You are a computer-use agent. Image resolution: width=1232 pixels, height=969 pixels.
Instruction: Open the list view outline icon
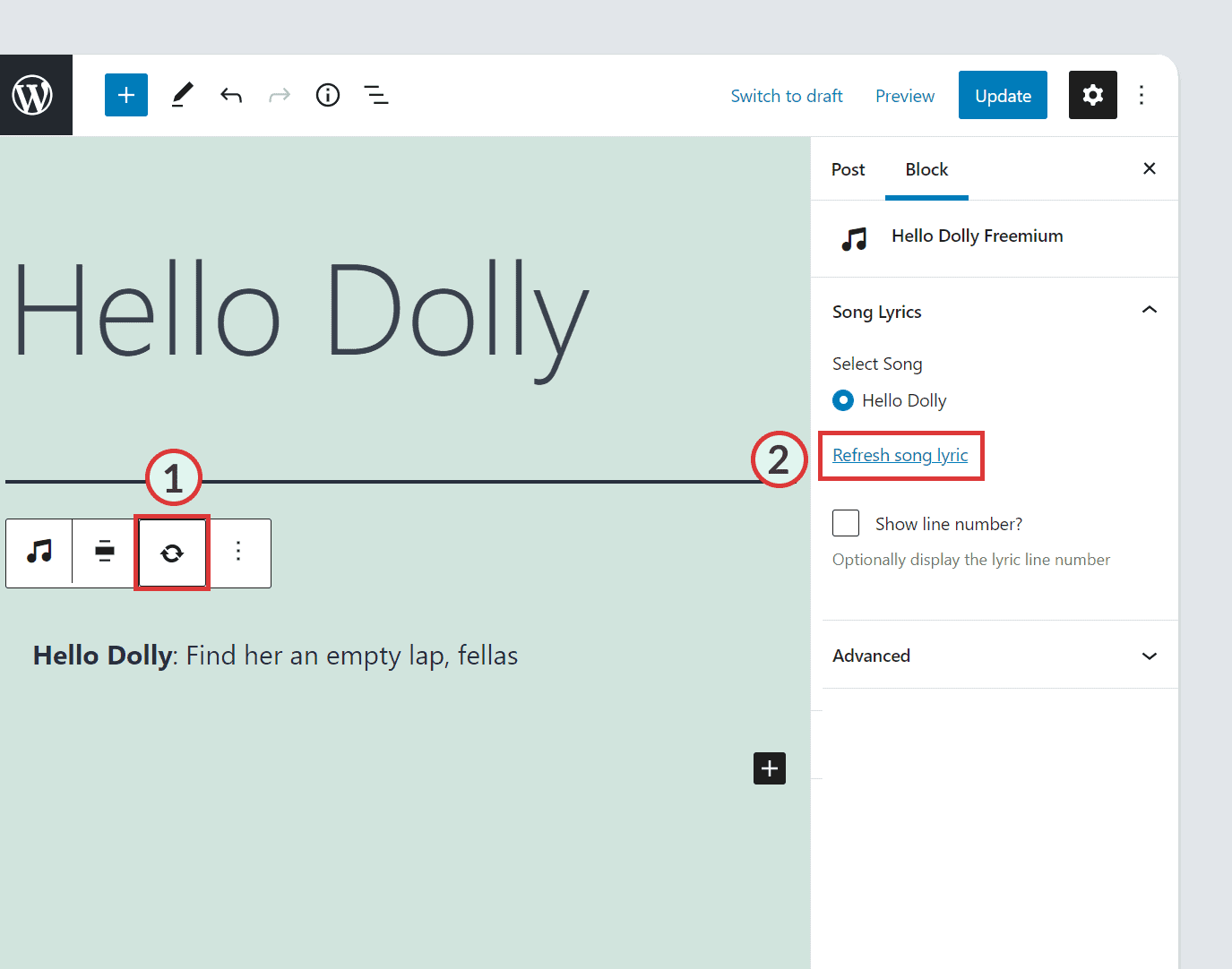click(x=376, y=95)
